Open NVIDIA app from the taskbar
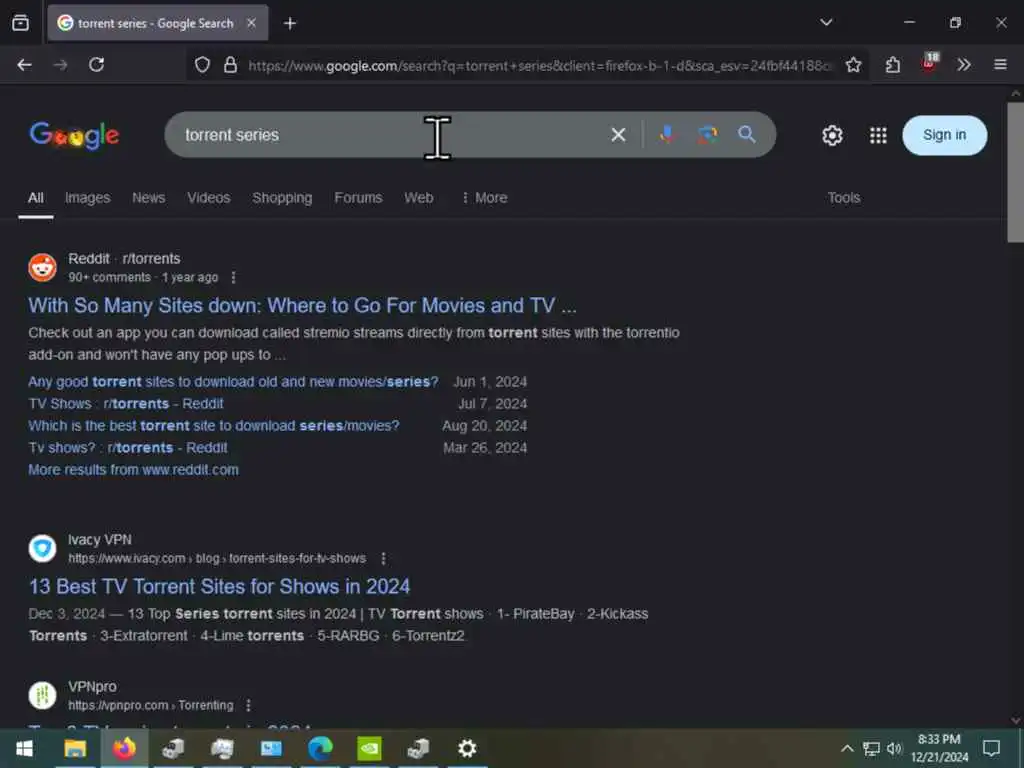The image size is (1024, 768). pos(369,748)
